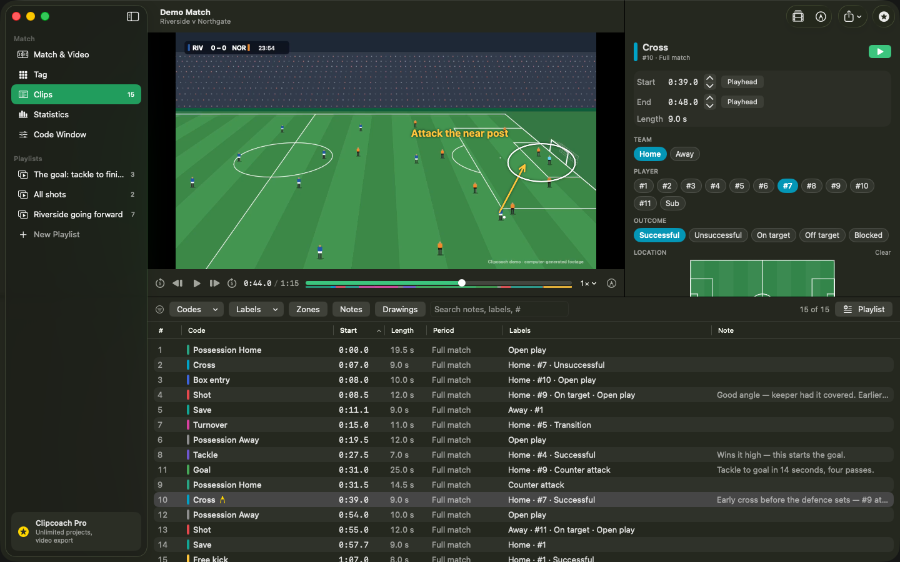Click the star icon at top right
This screenshot has height=562, width=900.
click(x=884, y=17)
